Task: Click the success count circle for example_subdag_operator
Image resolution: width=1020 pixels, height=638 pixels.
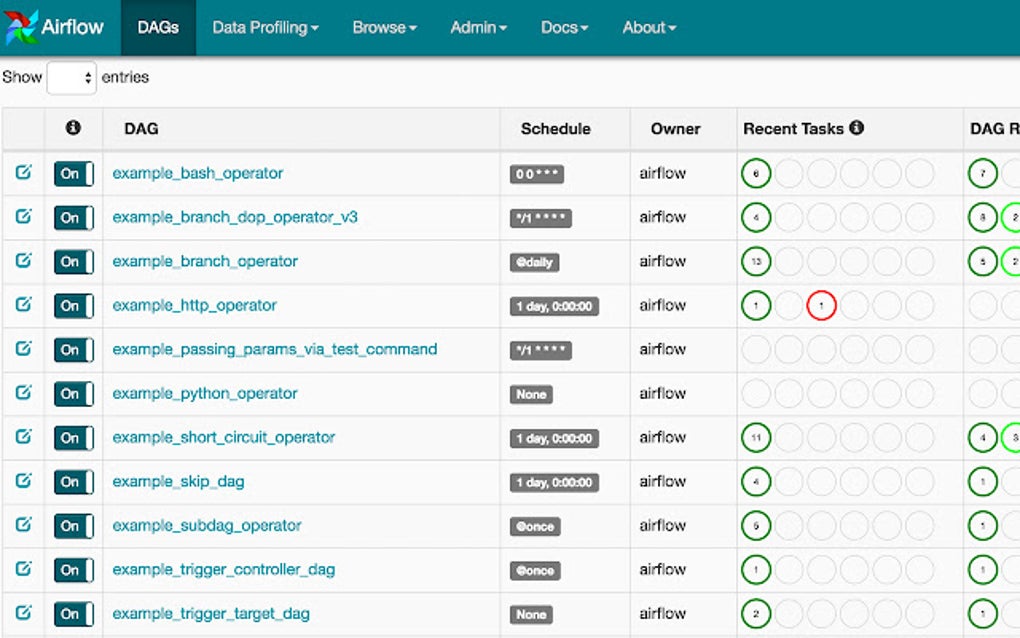Action: pyautogui.click(x=756, y=525)
